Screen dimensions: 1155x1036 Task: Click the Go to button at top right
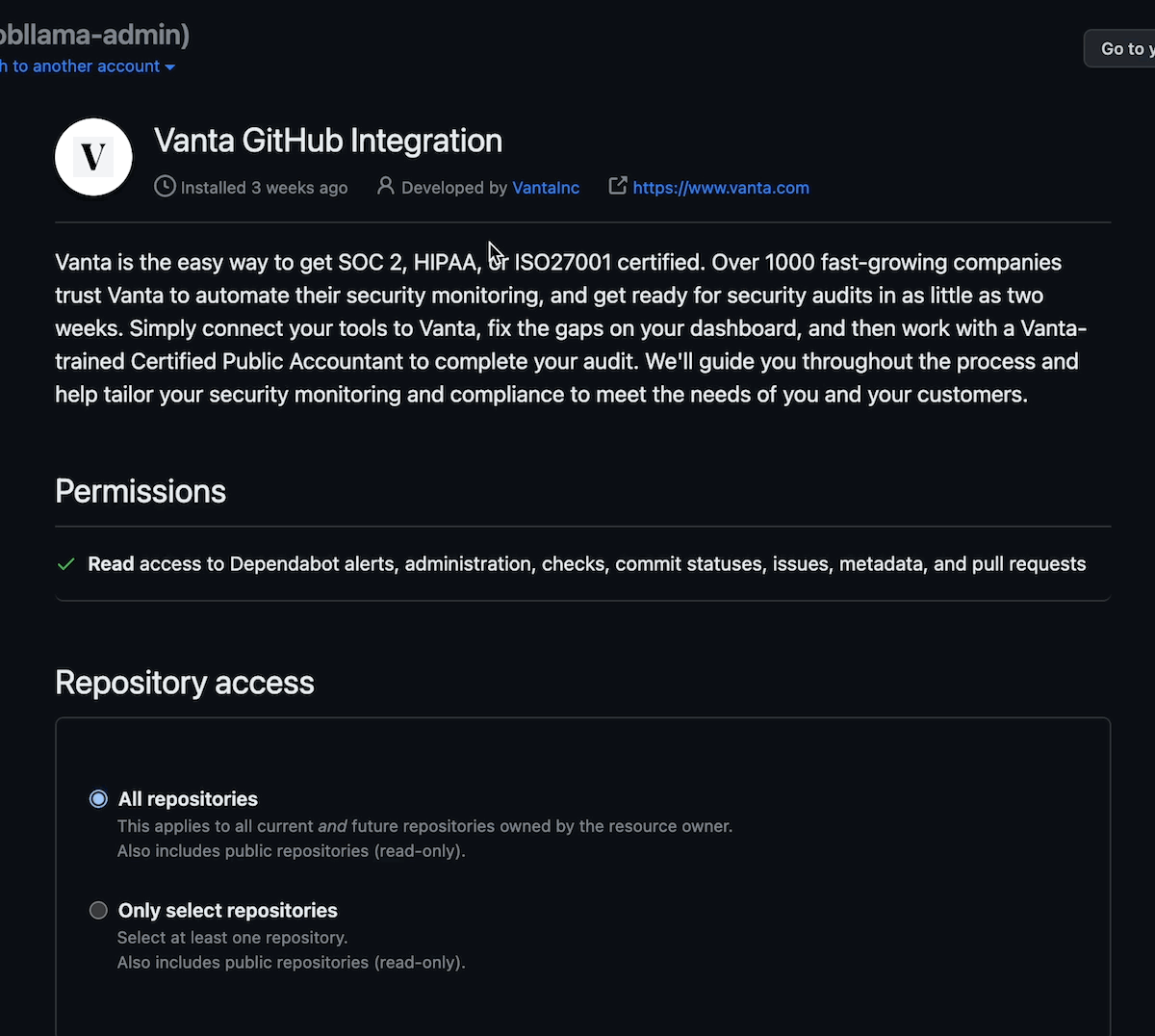[x=1119, y=48]
